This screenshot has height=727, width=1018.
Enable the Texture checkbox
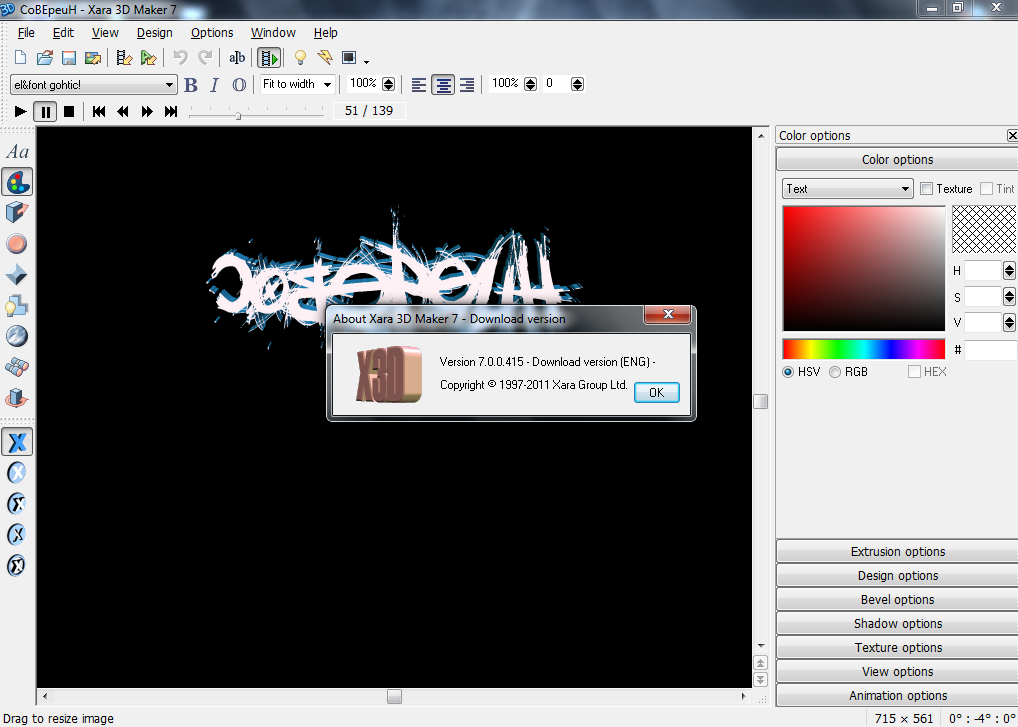click(x=927, y=189)
